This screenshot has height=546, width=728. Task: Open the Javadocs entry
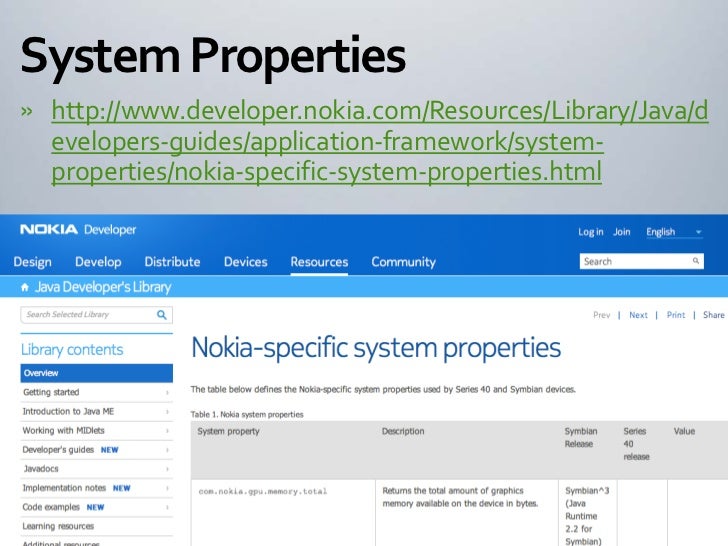(x=41, y=469)
